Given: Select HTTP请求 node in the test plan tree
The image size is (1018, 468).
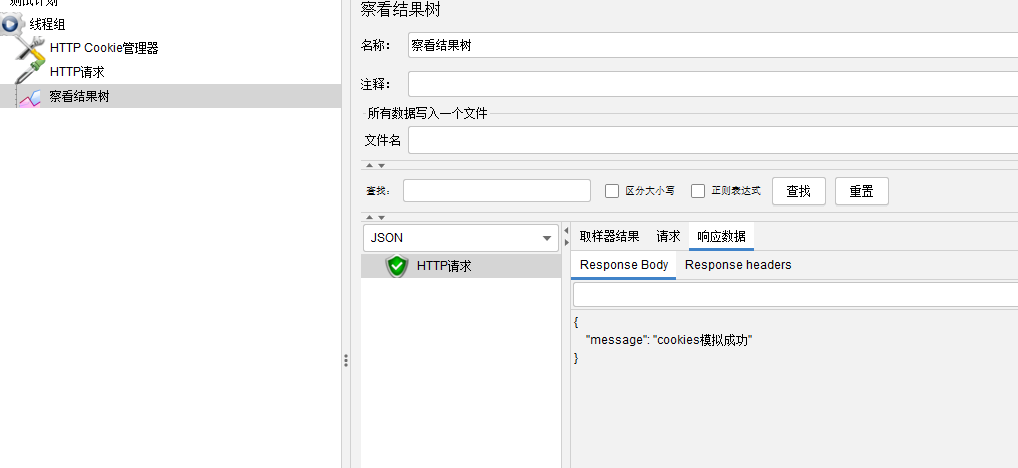Looking at the screenshot, I should pos(77,72).
